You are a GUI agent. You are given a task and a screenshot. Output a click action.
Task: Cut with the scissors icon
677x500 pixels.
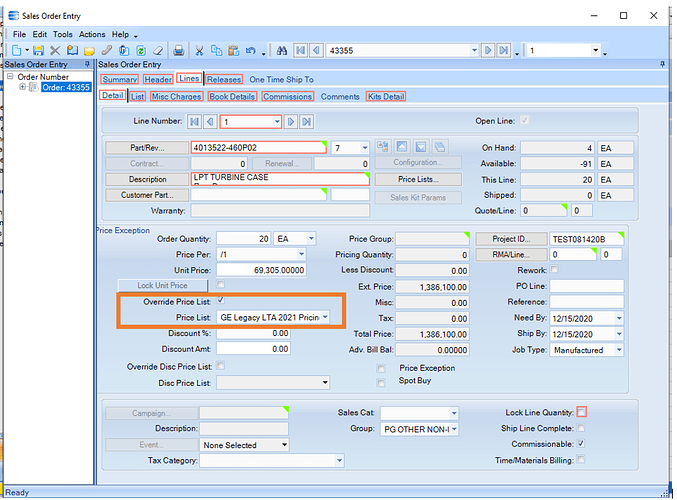[199, 51]
